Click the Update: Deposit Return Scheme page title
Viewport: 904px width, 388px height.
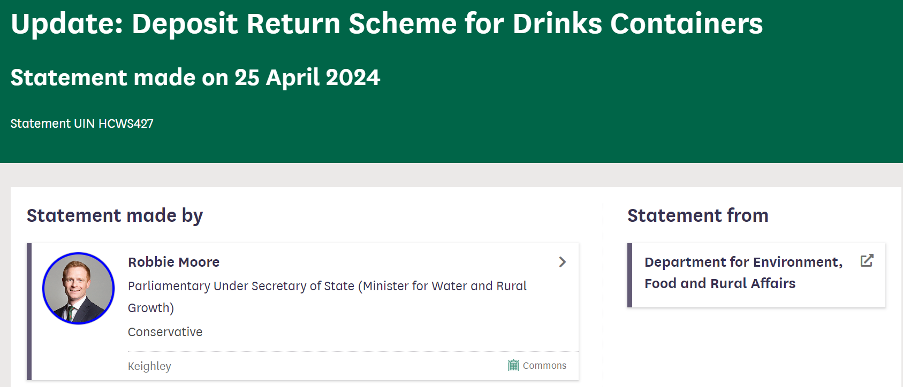tap(386, 24)
